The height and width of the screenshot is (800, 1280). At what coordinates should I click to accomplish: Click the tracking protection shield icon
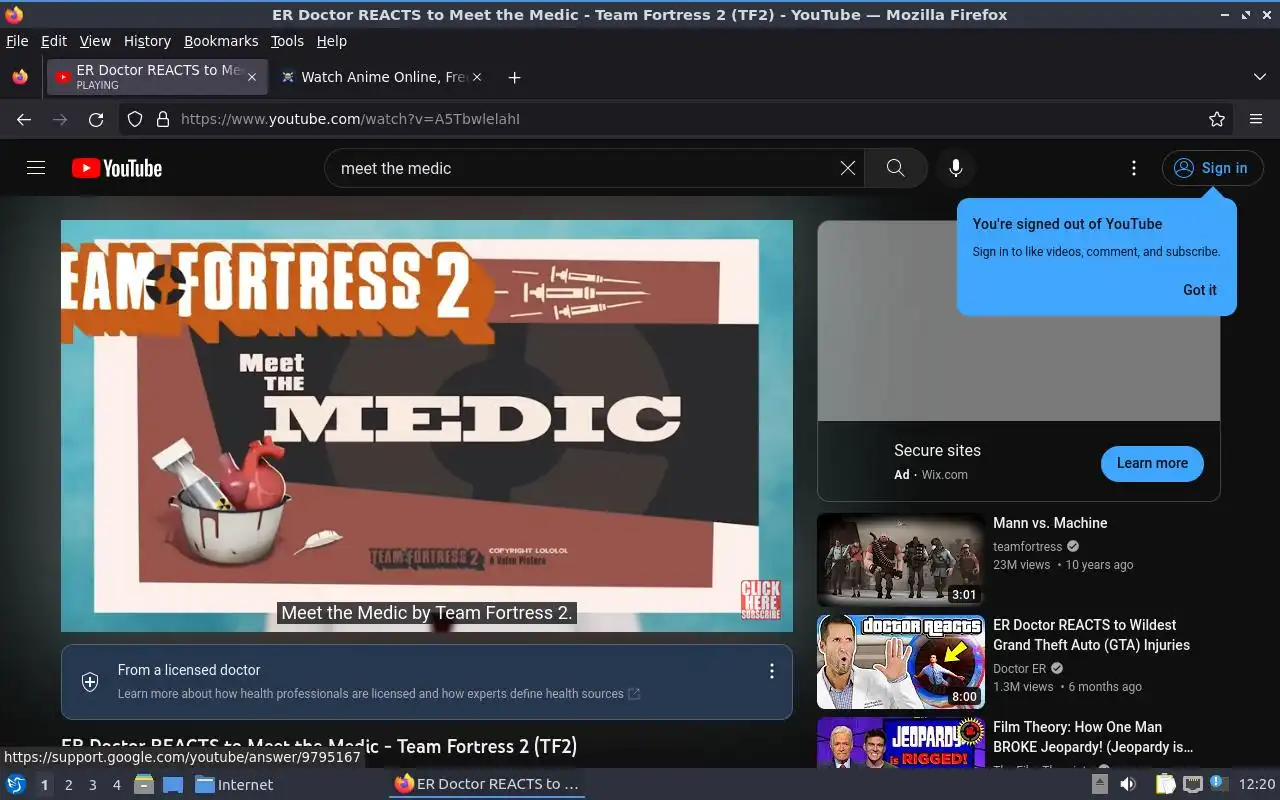pyautogui.click(x=135, y=119)
